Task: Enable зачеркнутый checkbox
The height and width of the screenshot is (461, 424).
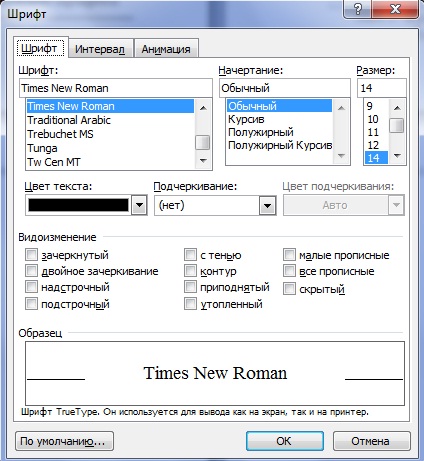Action: pos(31,255)
